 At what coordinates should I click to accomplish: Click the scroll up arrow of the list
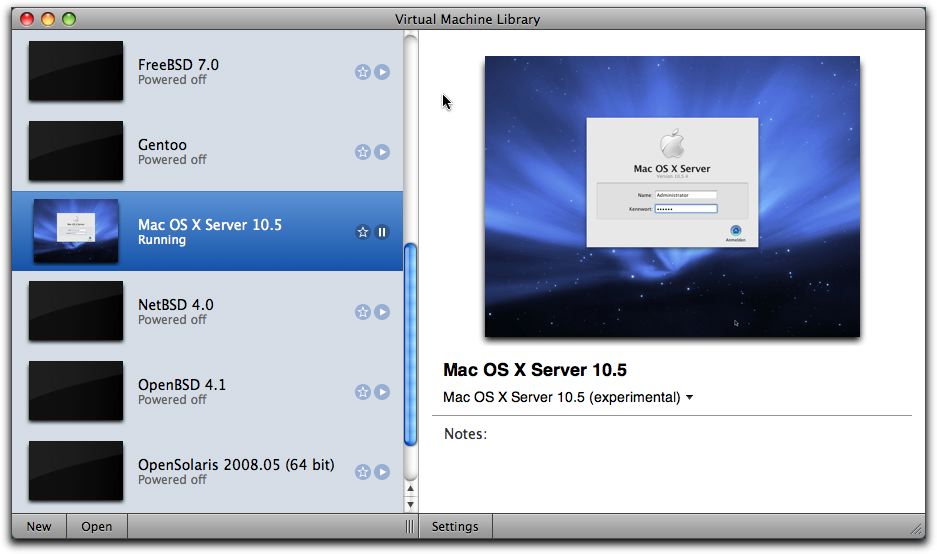tap(411, 489)
